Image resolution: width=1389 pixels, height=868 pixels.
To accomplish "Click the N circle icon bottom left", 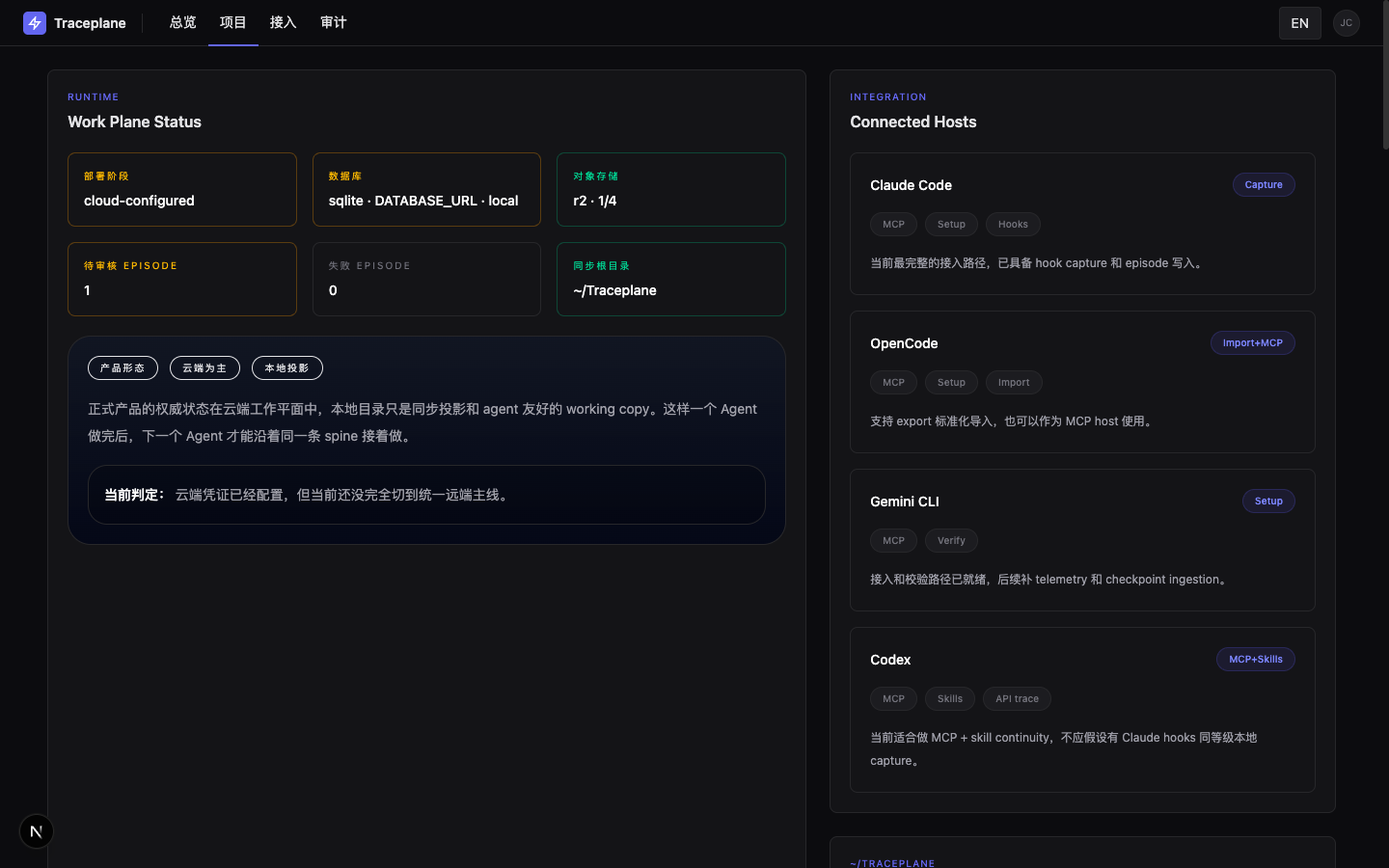I will pos(36,830).
